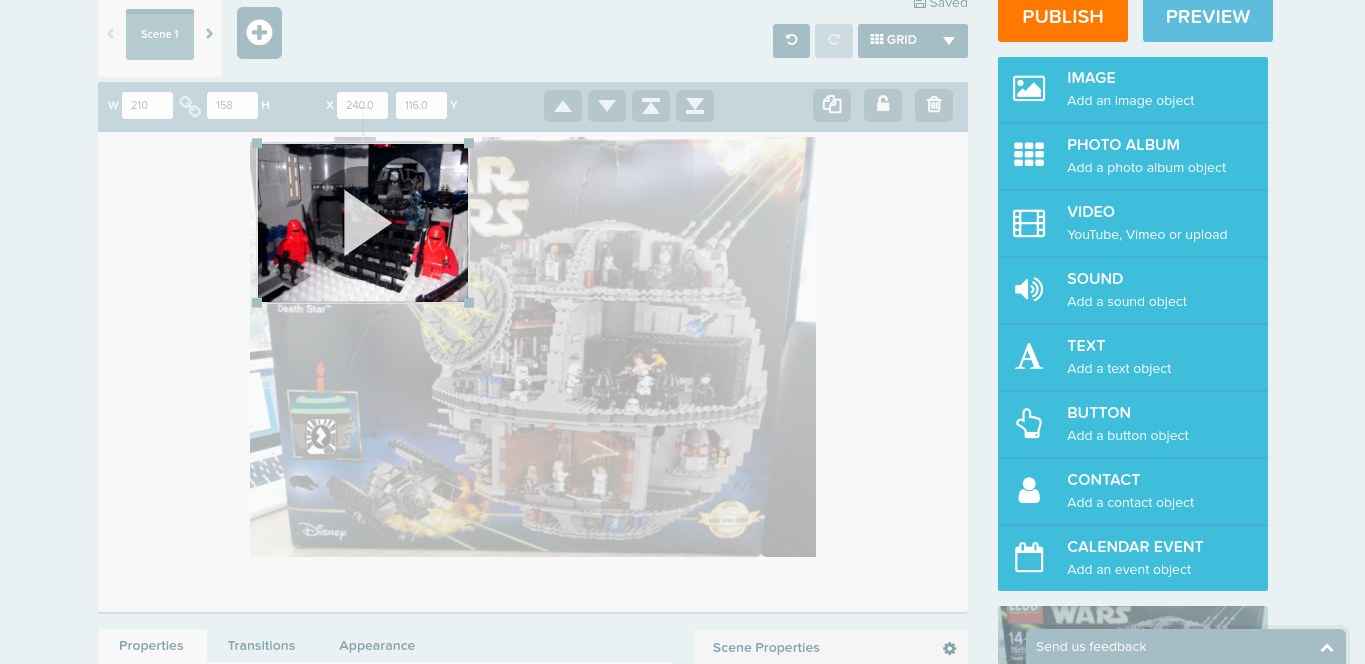
Task: Send object to back
Action: 695,106
